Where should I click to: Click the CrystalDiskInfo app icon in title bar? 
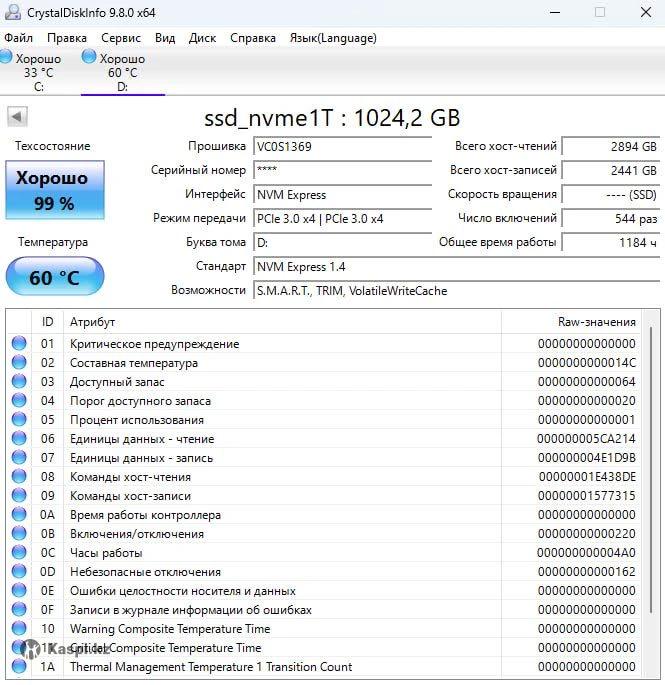coord(10,12)
